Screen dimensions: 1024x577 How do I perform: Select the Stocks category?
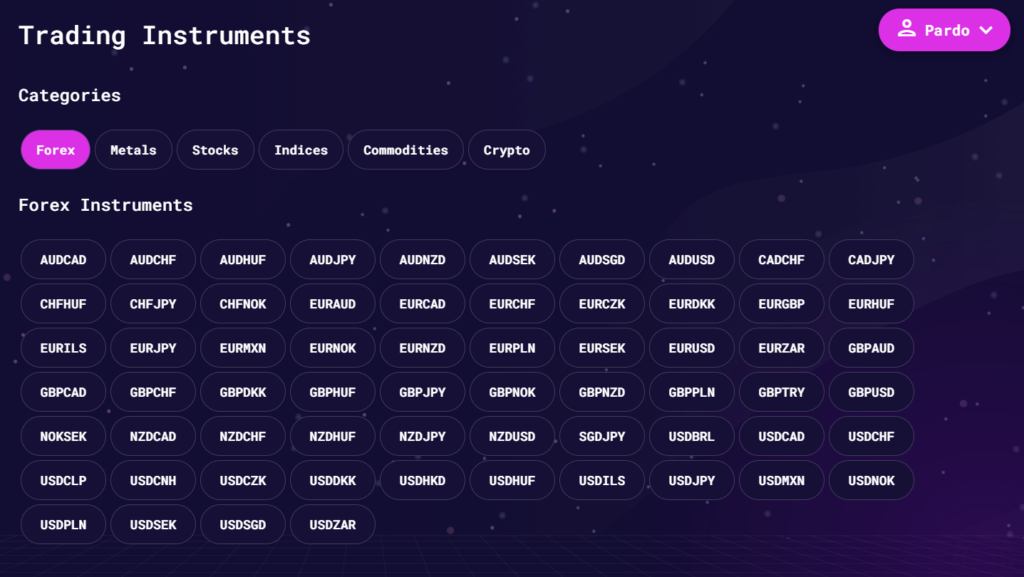click(x=215, y=149)
